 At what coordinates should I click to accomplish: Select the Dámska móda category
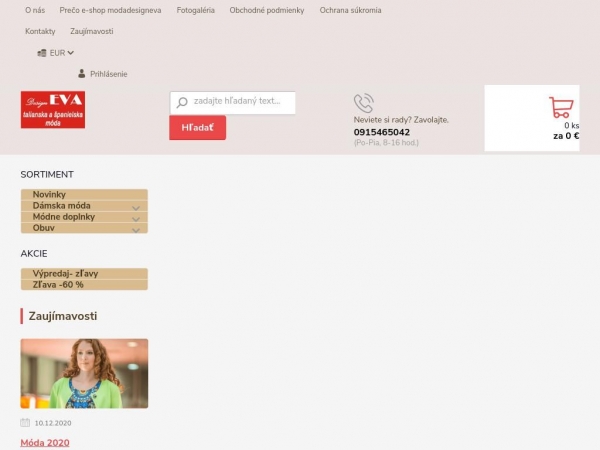click(x=84, y=205)
